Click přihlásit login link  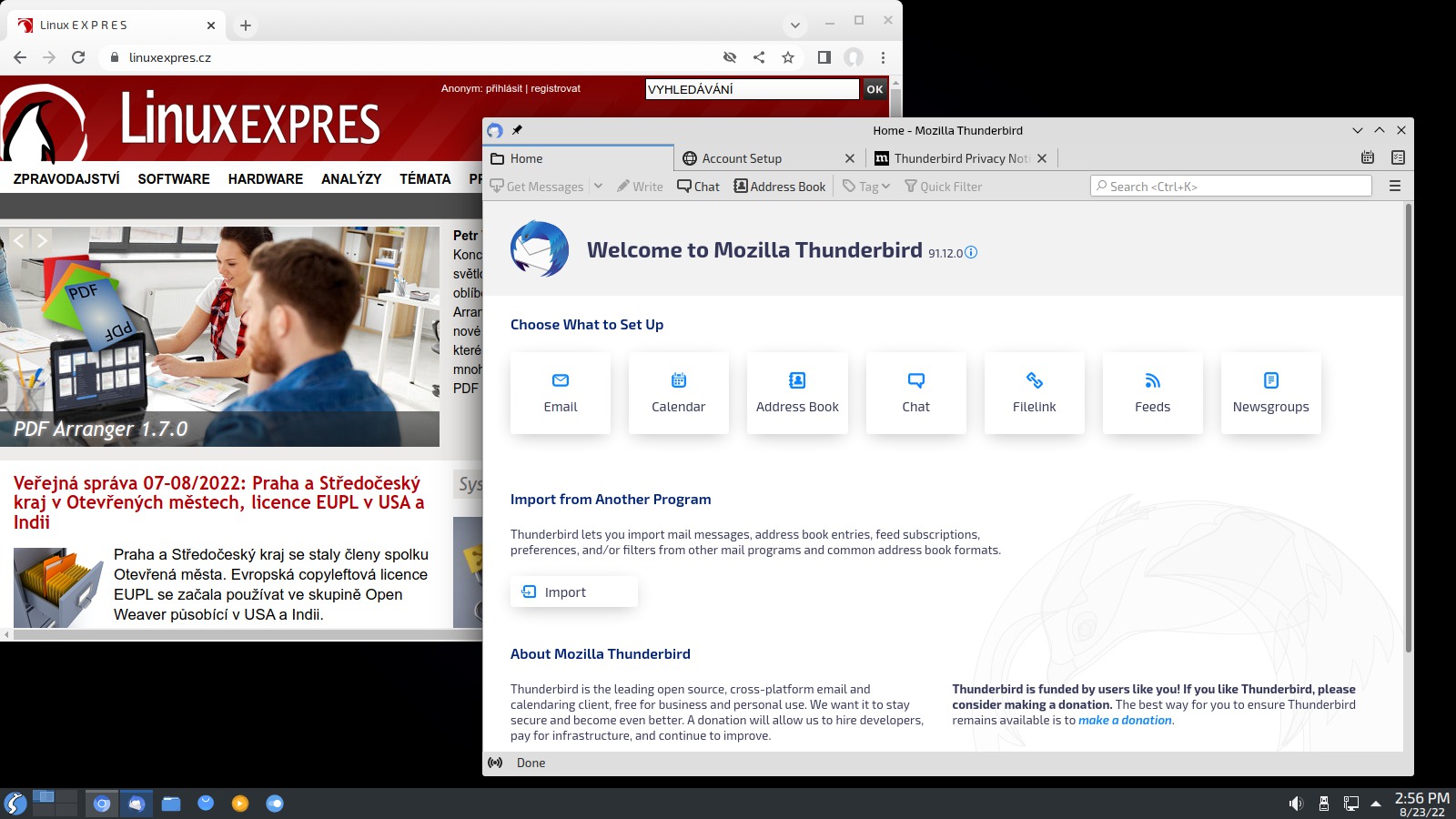click(504, 88)
